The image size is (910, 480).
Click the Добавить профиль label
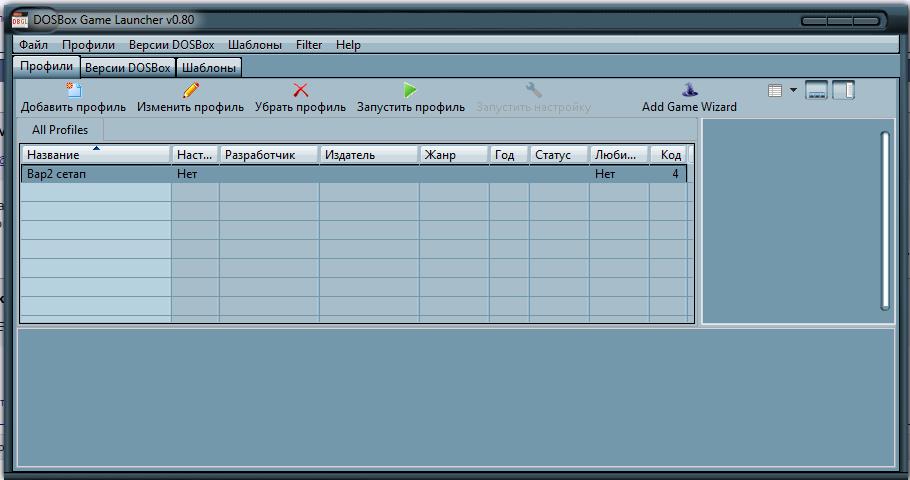point(73,107)
